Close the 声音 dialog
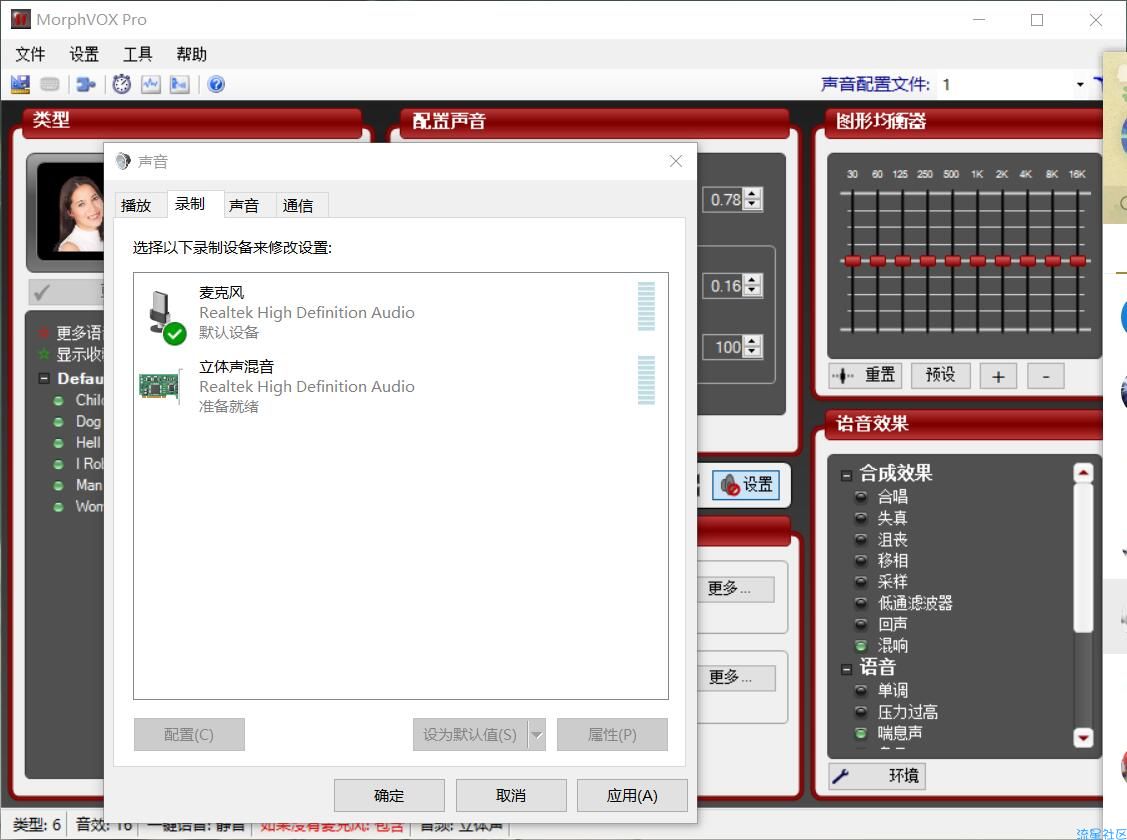1127x840 pixels. coord(676,161)
